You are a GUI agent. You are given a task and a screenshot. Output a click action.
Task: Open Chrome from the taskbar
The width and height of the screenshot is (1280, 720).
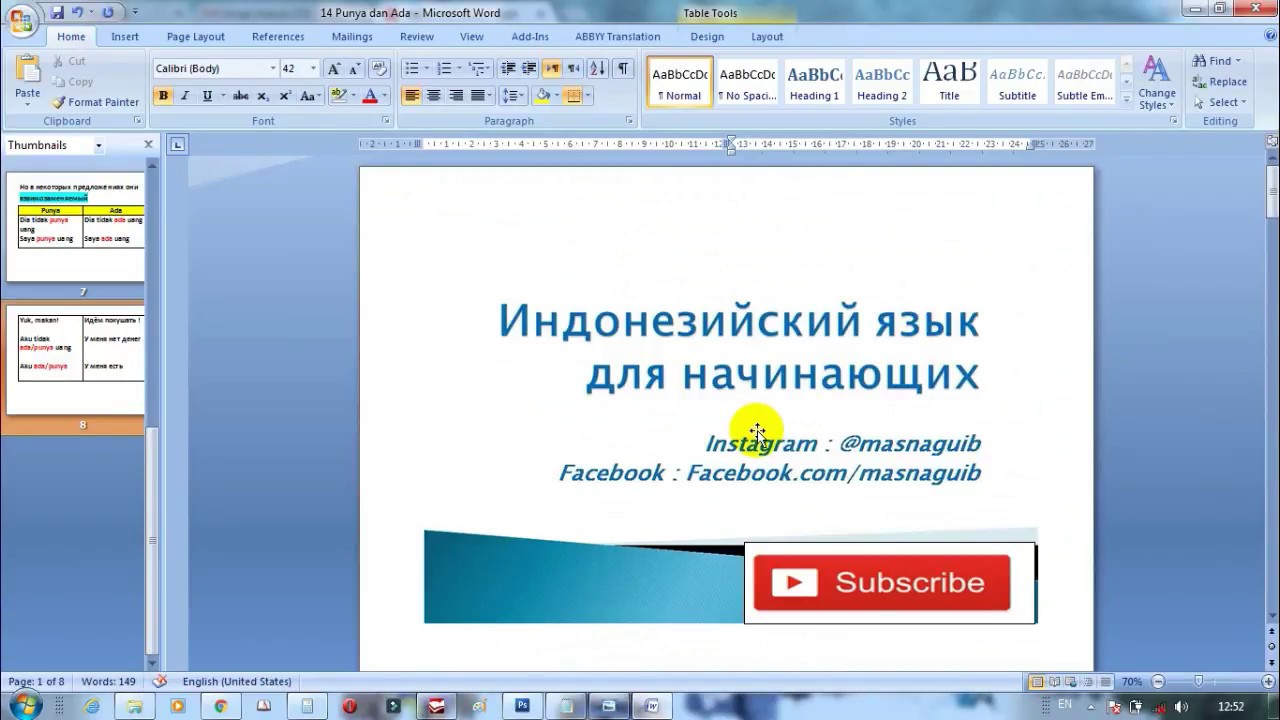tap(220, 706)
